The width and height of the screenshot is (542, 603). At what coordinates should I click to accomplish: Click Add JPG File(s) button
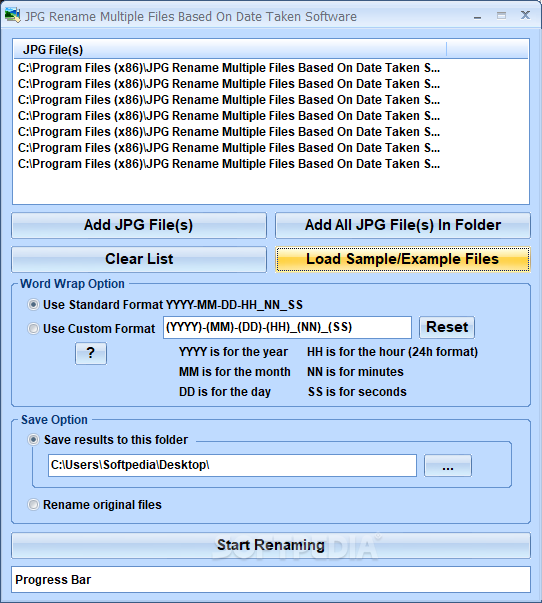(x=139, y=225)
